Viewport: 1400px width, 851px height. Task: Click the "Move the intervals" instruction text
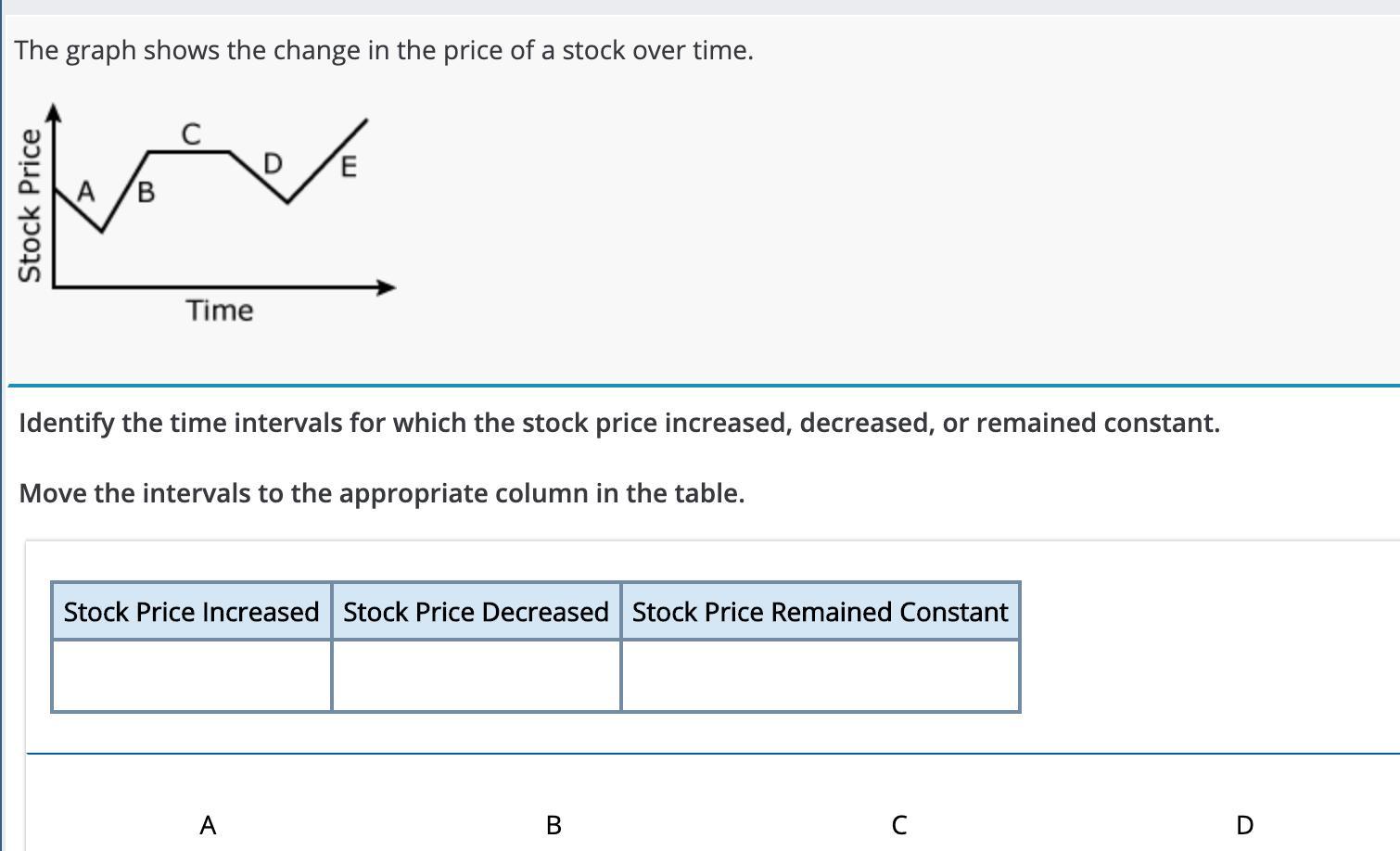381,493
